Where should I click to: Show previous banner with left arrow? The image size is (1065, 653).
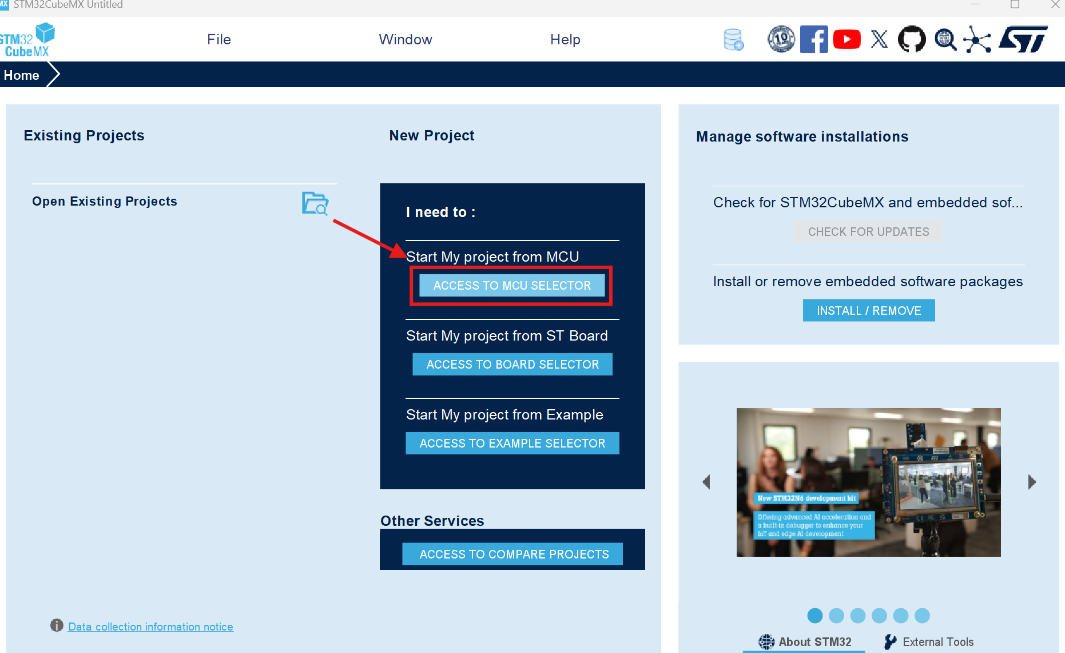coord(706,482)
